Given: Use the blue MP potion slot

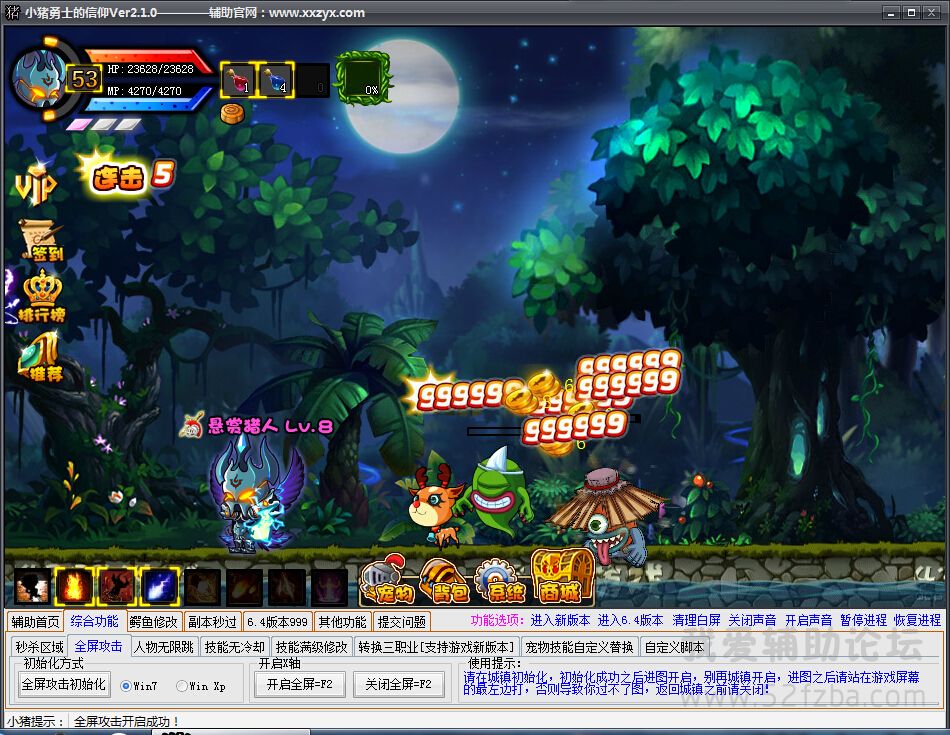Looking at the screenshot, I should pos(276,79).
